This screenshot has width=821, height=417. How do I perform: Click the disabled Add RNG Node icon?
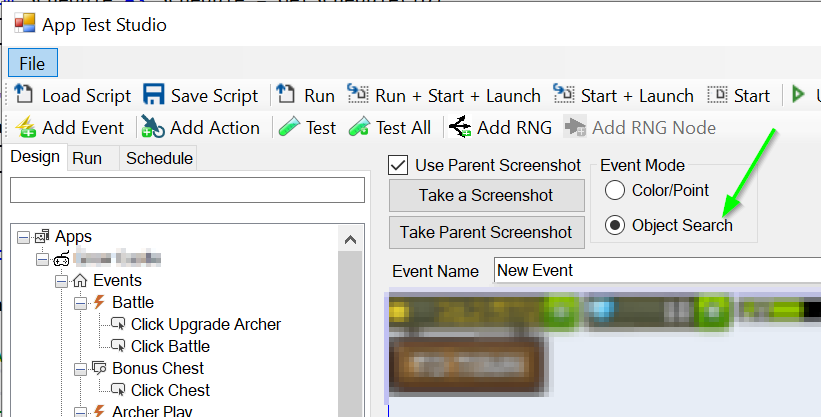click(574, 127)
